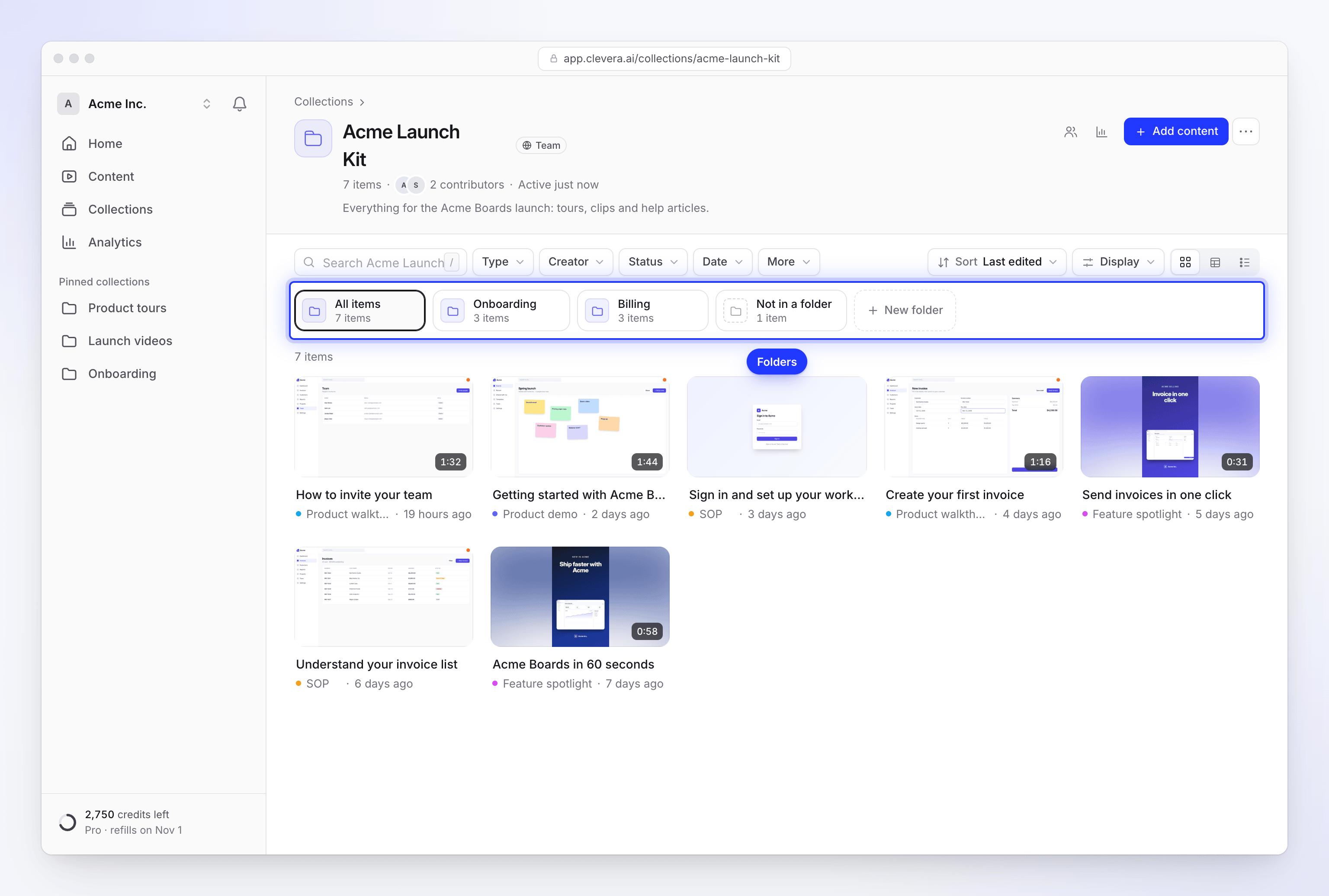Focus the Search Acme Launch field
Screen dimensions: 1329x896
(380, 262)
